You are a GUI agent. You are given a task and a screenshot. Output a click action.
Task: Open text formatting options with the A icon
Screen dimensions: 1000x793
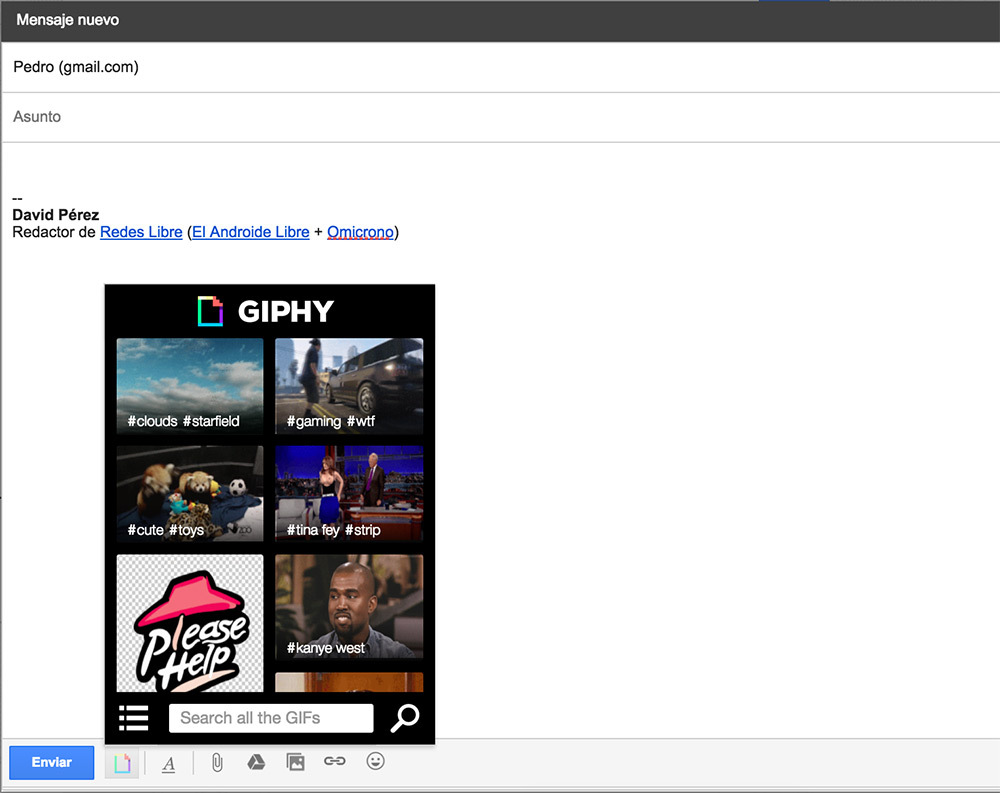pos(168,761)
